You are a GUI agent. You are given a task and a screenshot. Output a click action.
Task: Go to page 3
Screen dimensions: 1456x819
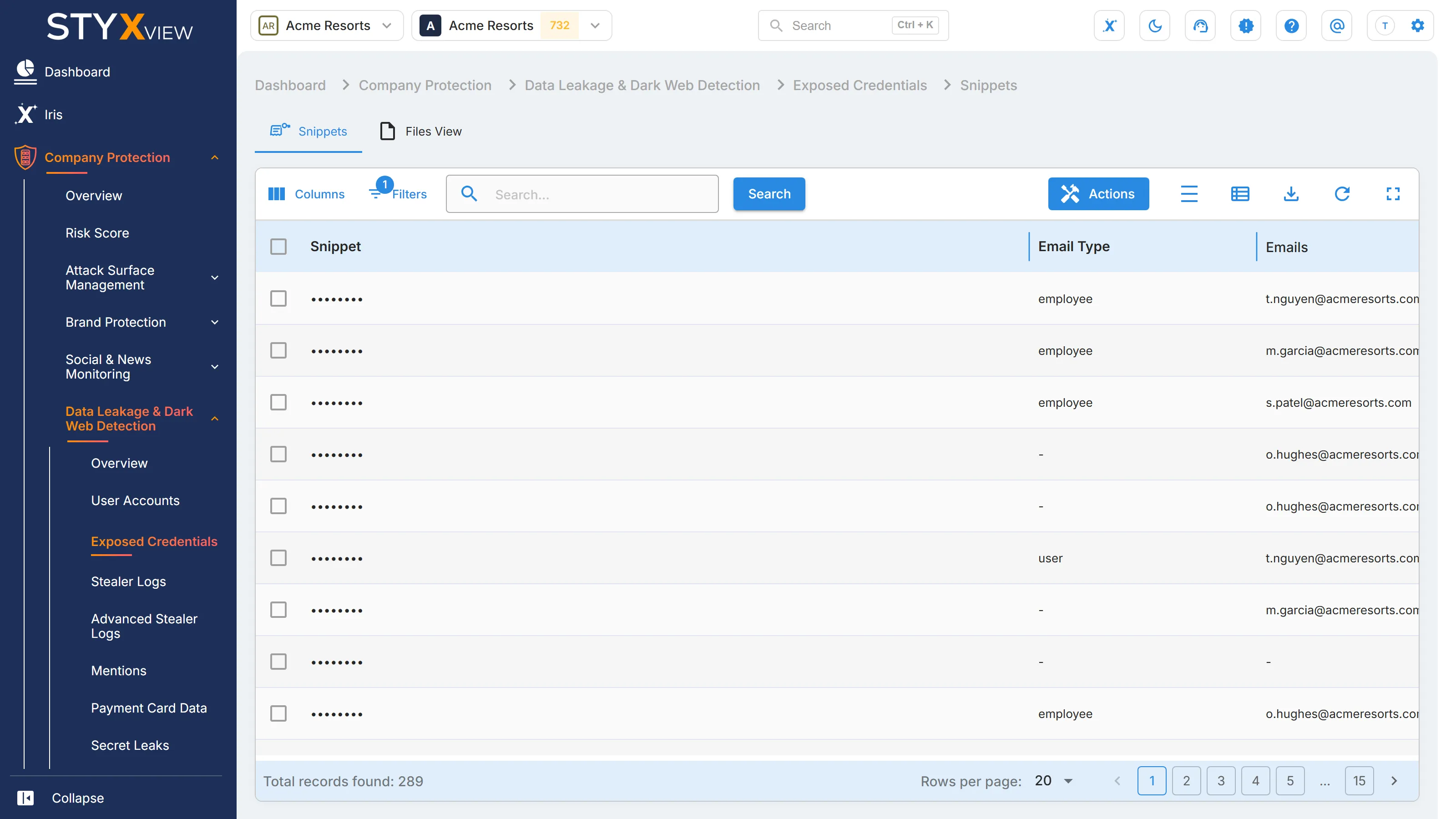click(x=1221, y=781)
